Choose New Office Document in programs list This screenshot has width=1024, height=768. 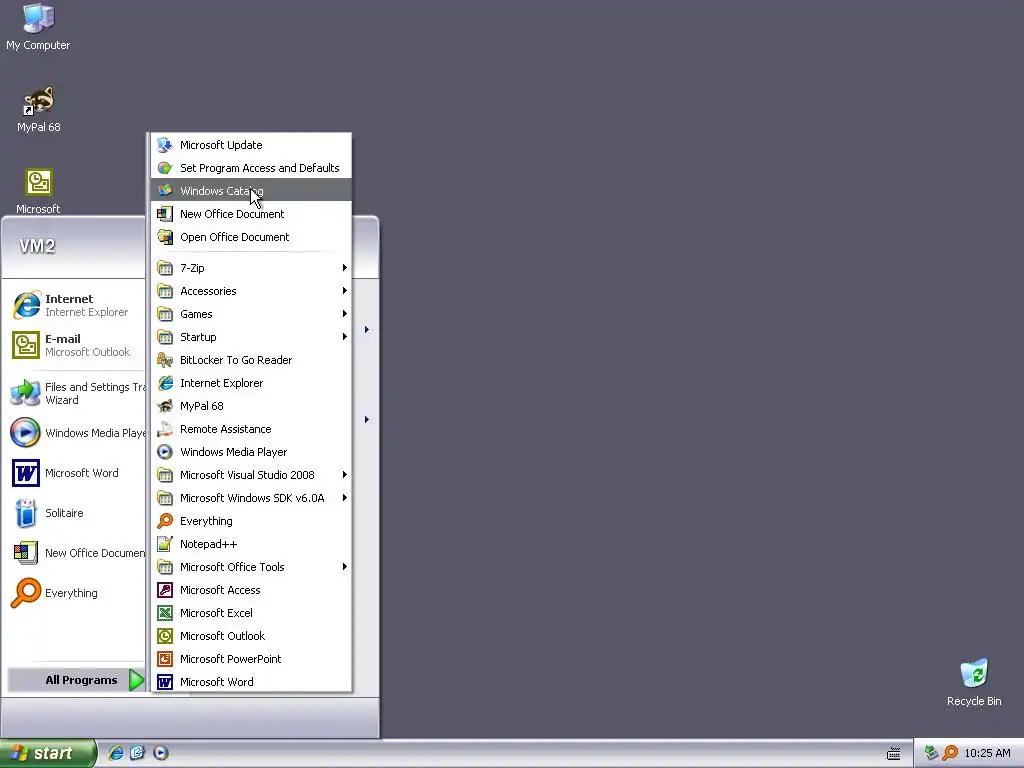point(251,214)
